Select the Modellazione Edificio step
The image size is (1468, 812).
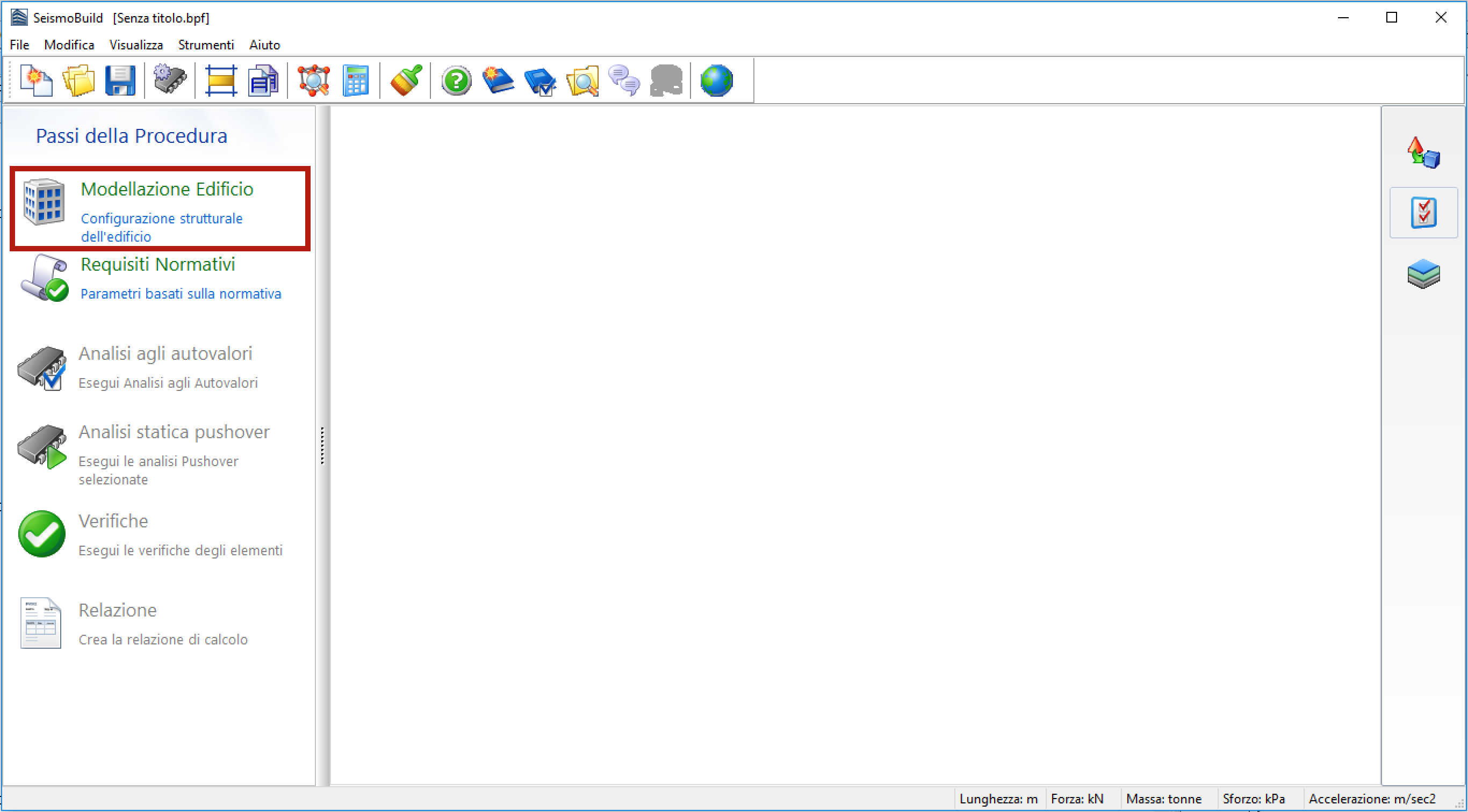pyautogui.click(x=167, y=189)
